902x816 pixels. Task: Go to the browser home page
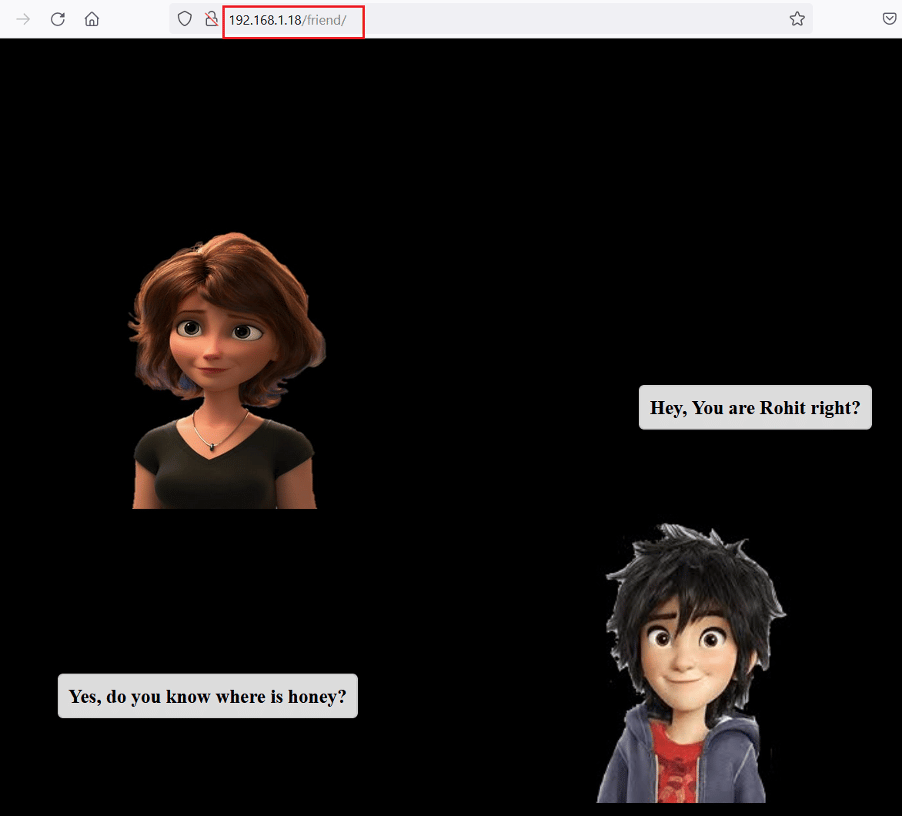tap(92, 19)
